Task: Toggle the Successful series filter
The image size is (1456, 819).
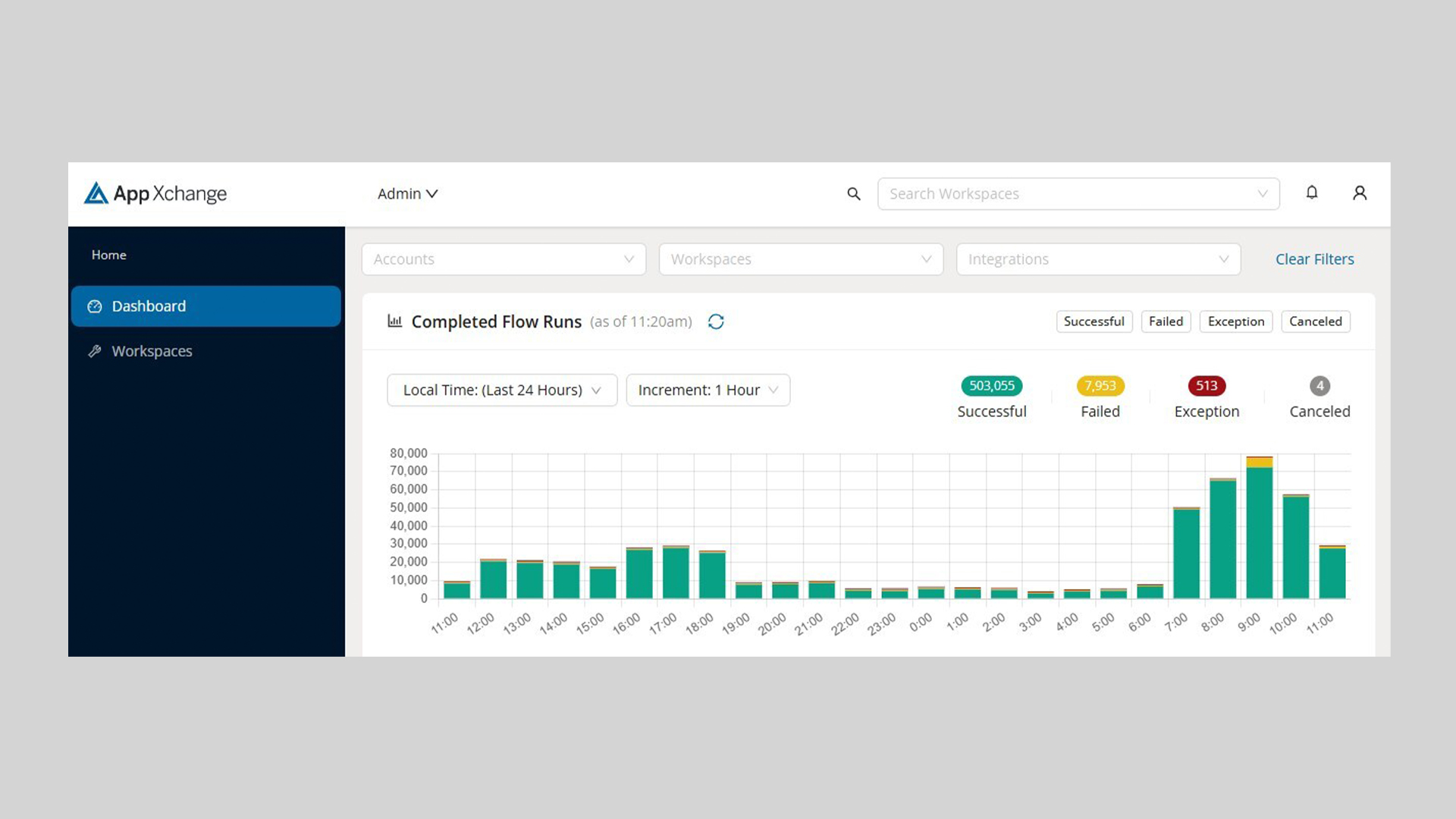Action: pyautogui.click(x=1094, y=322)
